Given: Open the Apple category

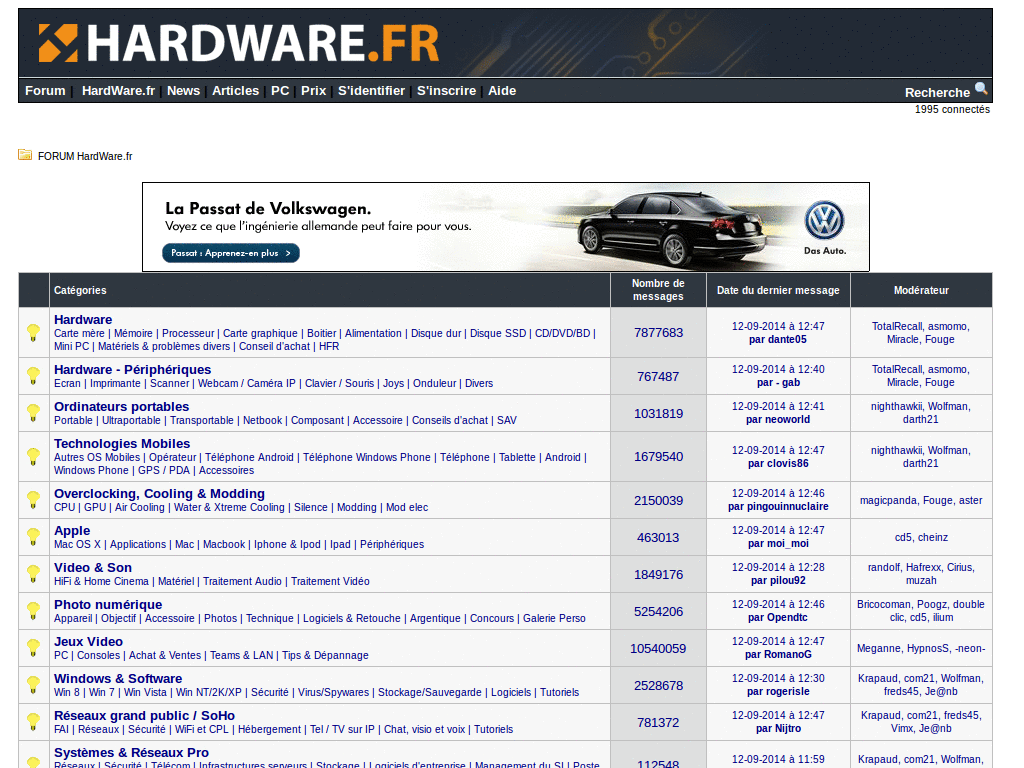Looking at the screenshot, I should (x=72, y=530).
